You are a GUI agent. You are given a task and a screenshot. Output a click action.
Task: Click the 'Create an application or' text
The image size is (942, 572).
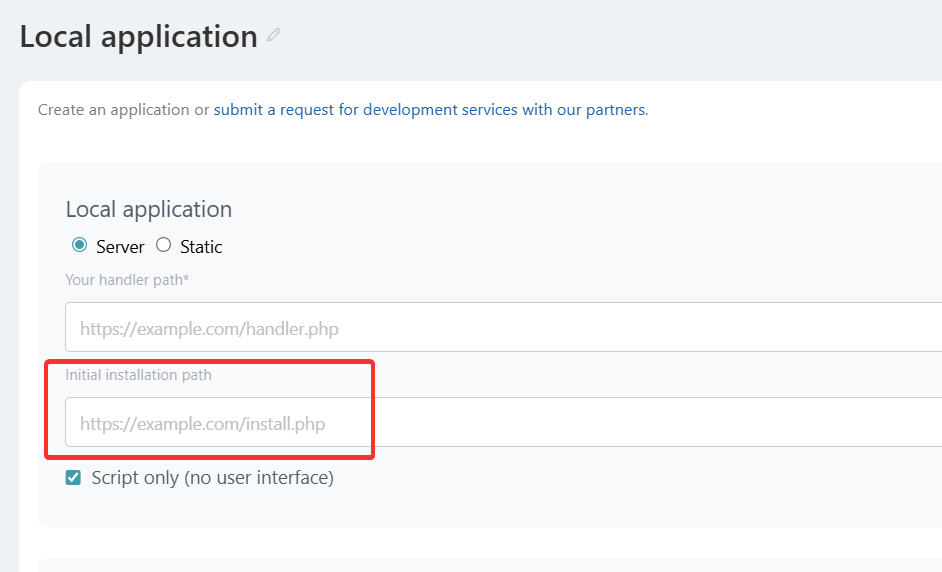tap(123, 110)
